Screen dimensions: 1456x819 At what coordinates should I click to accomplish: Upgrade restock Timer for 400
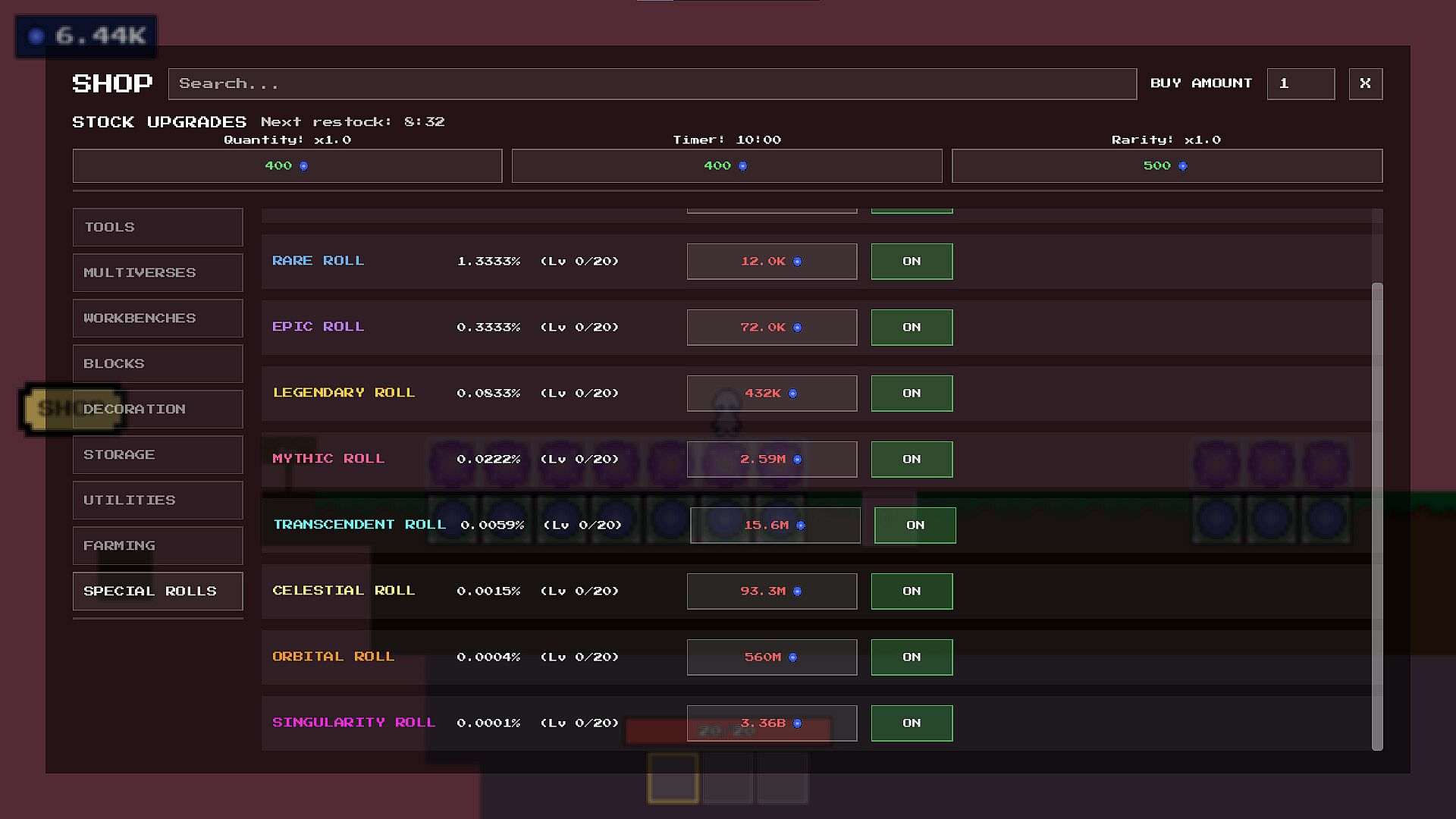tap(726, 165)
